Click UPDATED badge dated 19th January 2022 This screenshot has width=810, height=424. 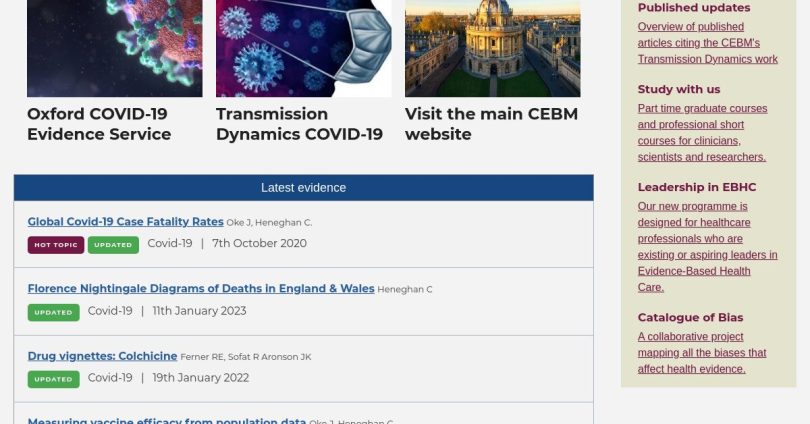pyautogui.click(x=53, y=379)
